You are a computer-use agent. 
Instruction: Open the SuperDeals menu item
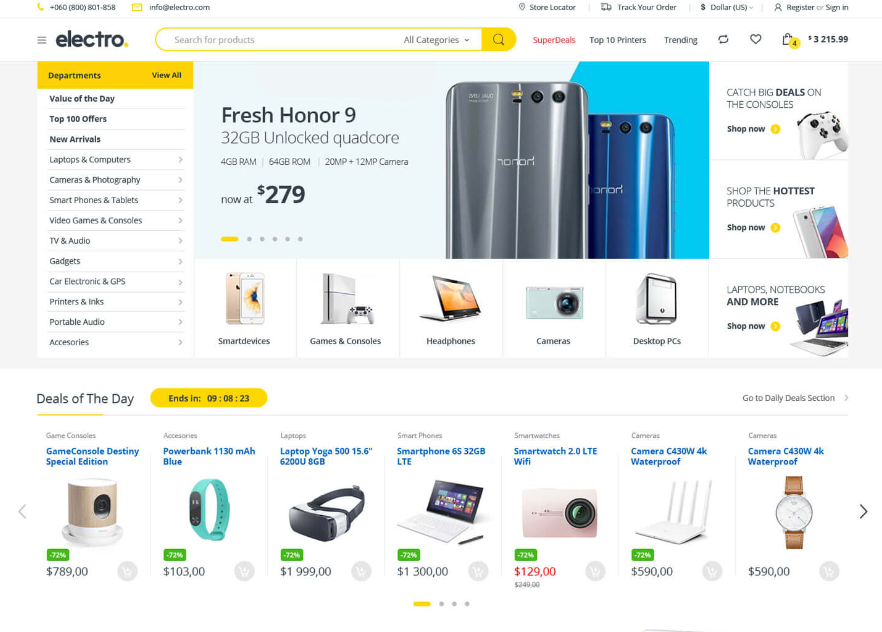coord(554,40)
